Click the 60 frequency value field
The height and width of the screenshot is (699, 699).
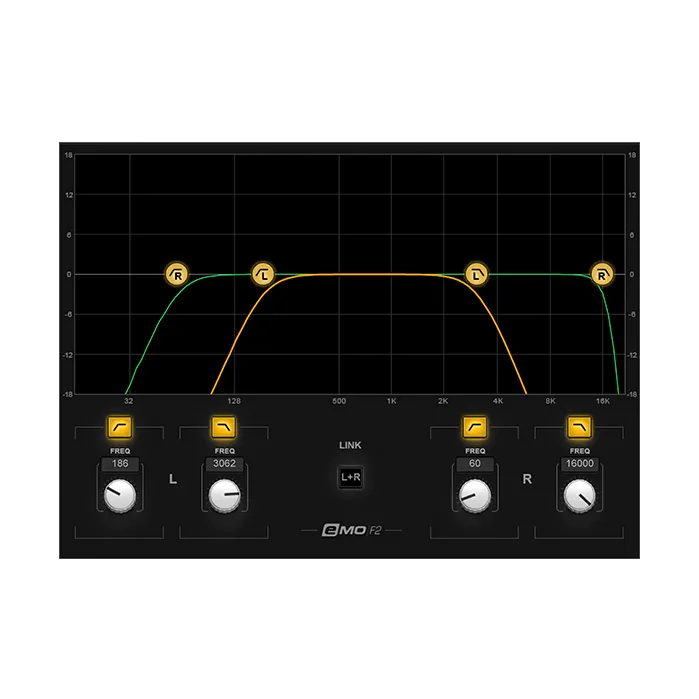475,464
